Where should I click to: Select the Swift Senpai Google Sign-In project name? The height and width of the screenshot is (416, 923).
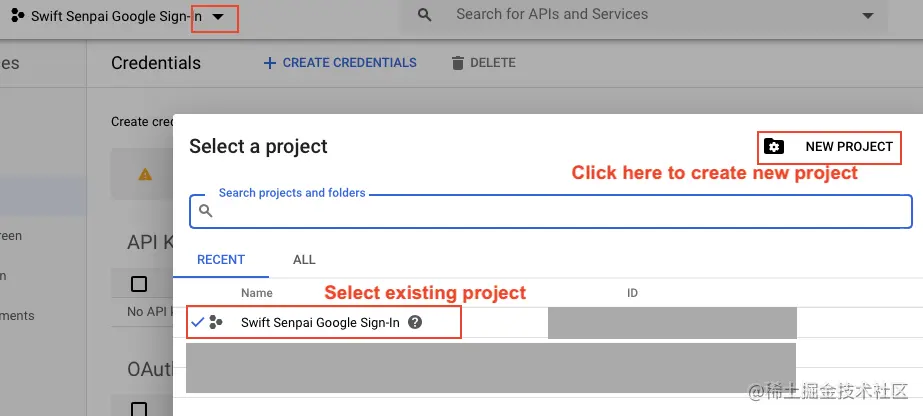pos(320,323)
